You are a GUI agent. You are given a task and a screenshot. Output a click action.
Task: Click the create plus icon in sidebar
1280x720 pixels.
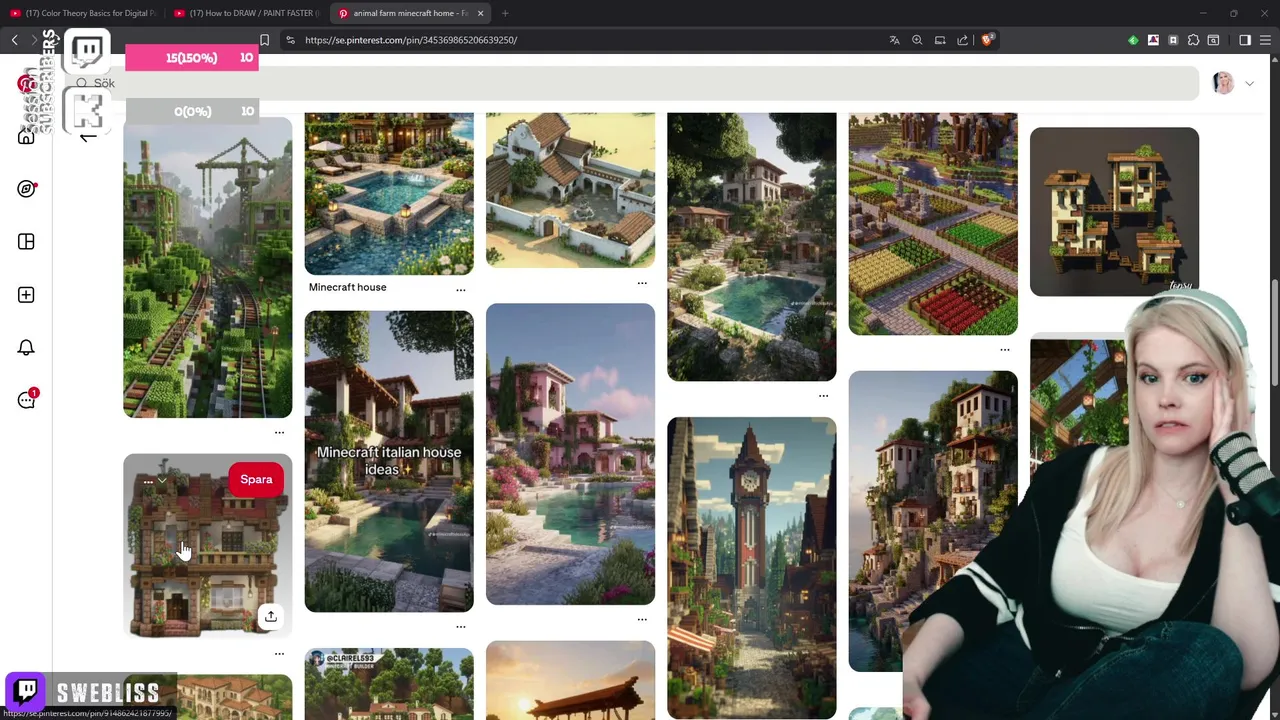click(26, 294)
